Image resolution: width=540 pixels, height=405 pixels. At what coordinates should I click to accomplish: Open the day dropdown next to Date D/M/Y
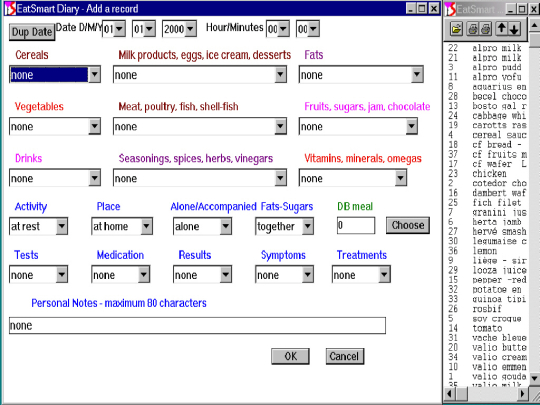pos(120,29)
